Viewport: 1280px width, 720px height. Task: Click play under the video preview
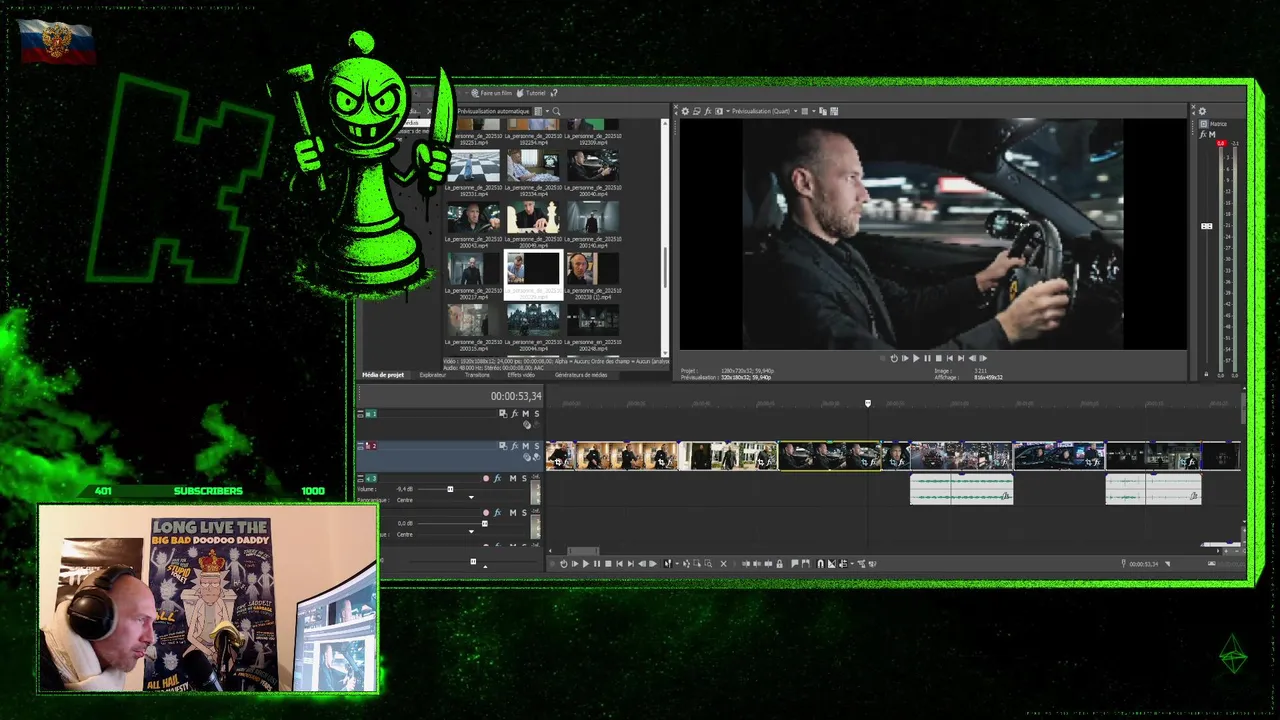pyautogui.click(x=916, y=358)
